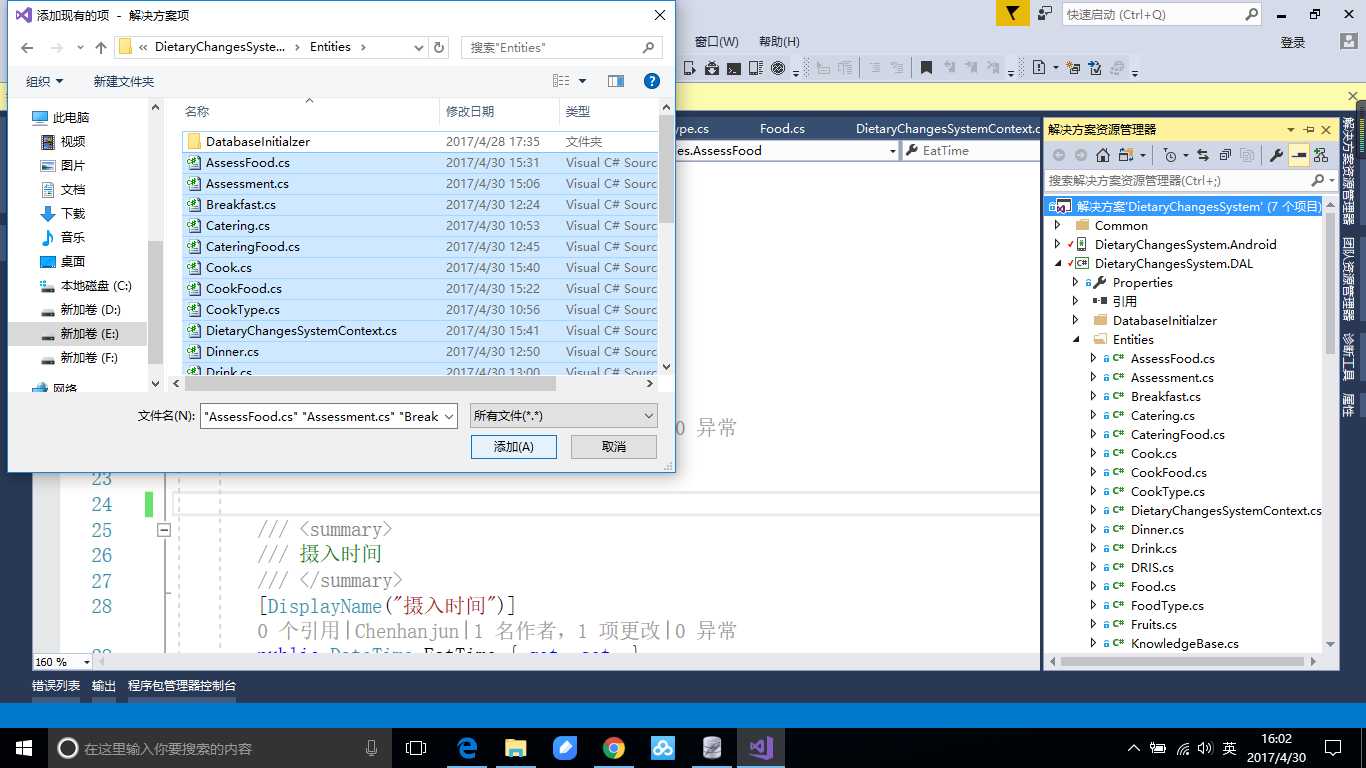Click 新建文件夹 in dialog toolbar
The height and width of the screenshot is (768, 1366).
pyautogui.click(x=124, y=81)
